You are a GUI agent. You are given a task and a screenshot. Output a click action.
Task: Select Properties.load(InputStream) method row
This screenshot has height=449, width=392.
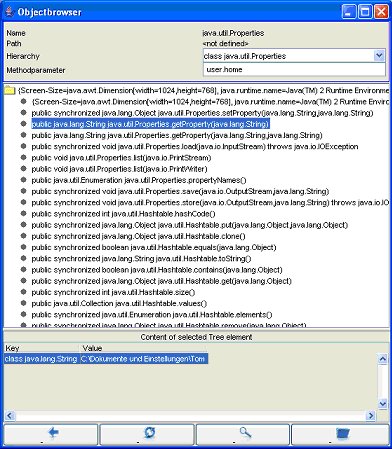[195, 147]
